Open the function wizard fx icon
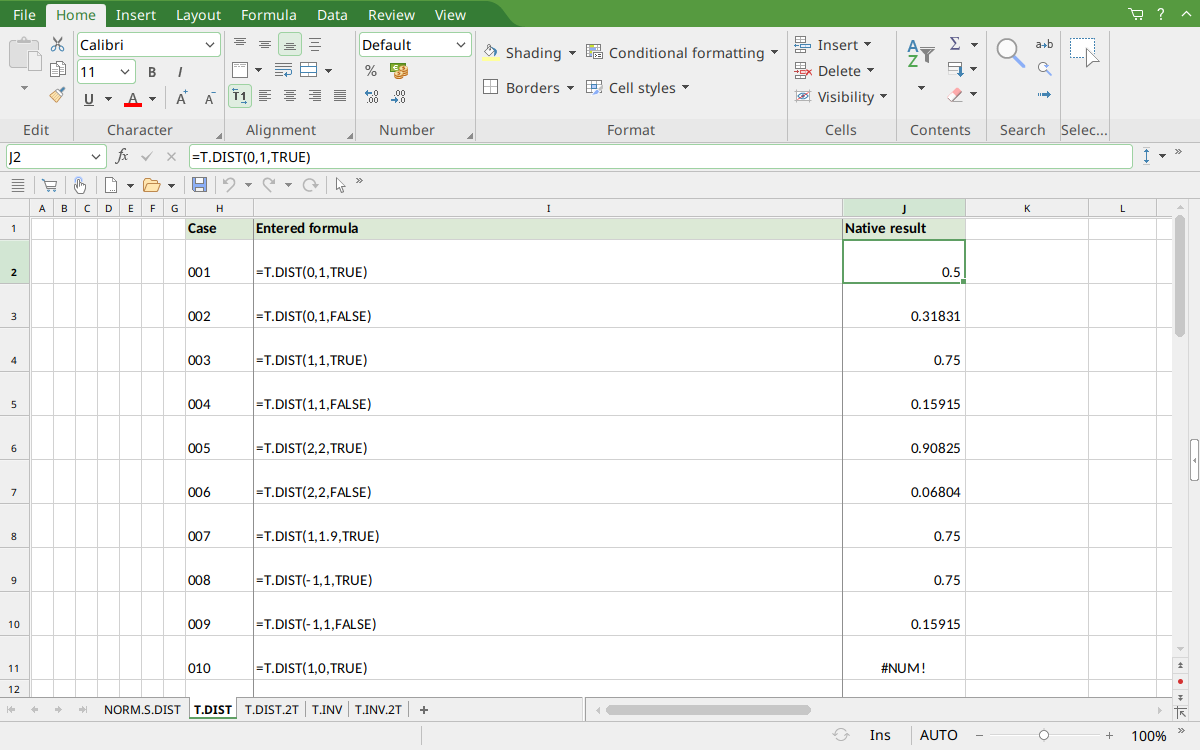 (122, 157)
